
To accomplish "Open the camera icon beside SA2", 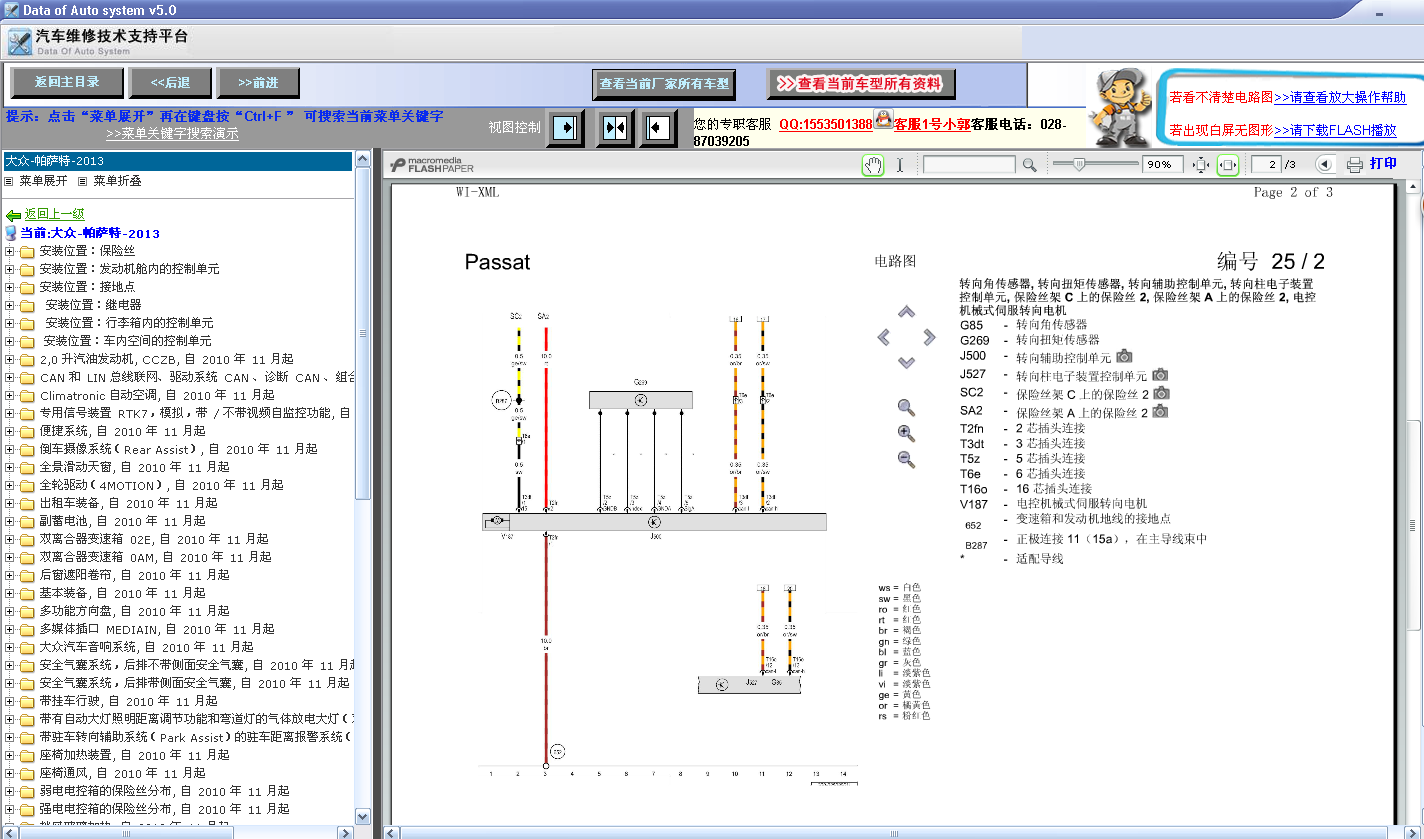I will (x=1160, y=410).
